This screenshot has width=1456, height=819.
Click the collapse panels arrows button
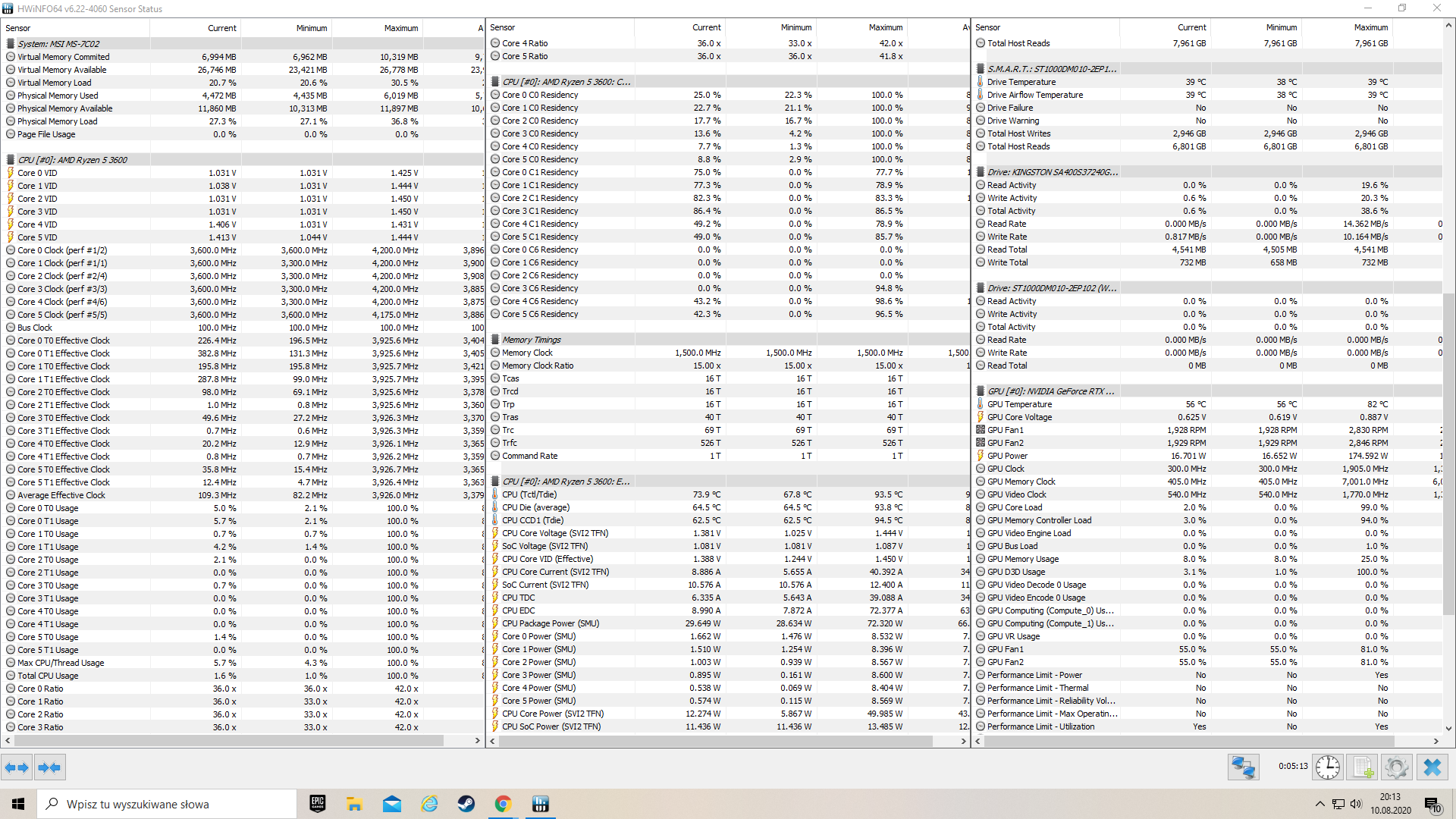(x=49, y=767)
